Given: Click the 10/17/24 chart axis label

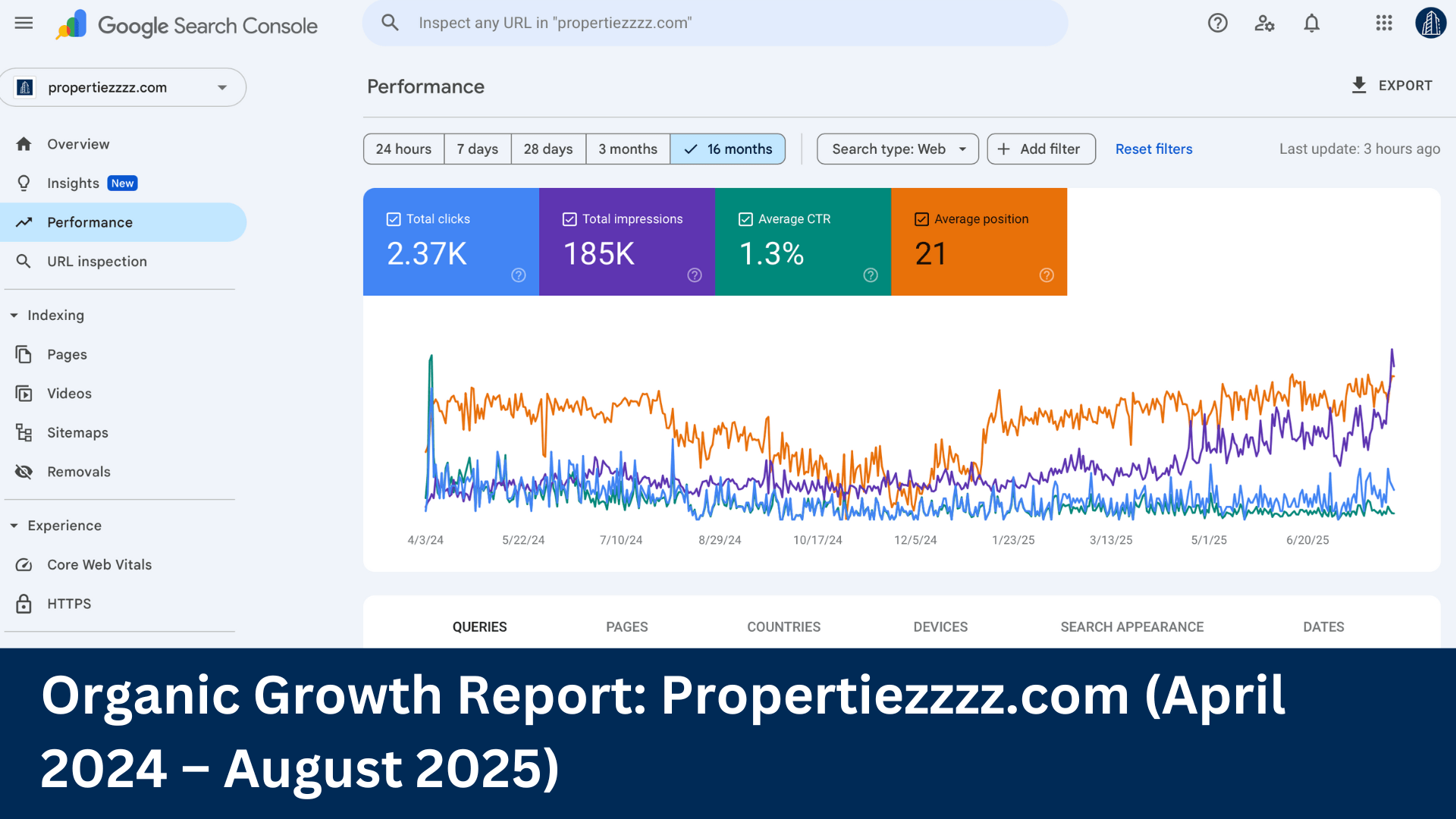Looking at the screenshot, I should point(817,540).
